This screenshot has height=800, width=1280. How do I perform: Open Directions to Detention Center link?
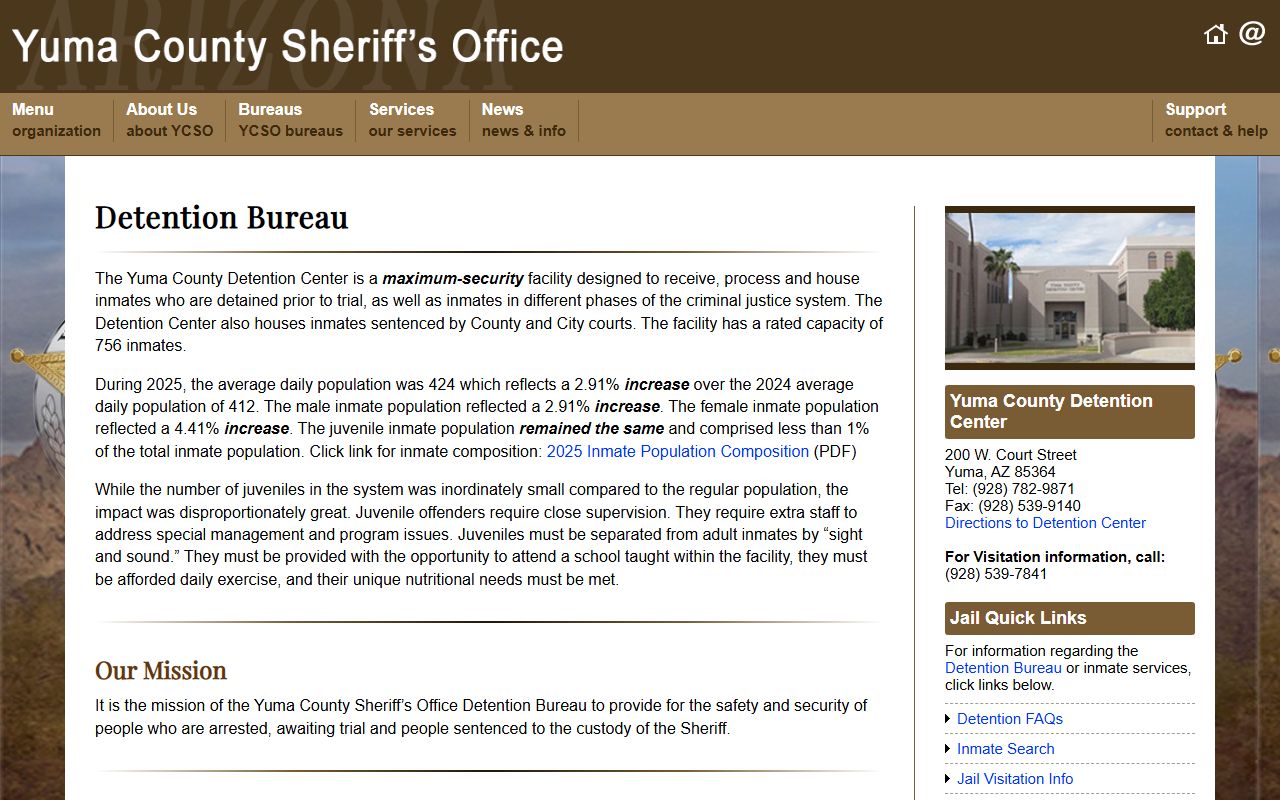point(1045,523)
